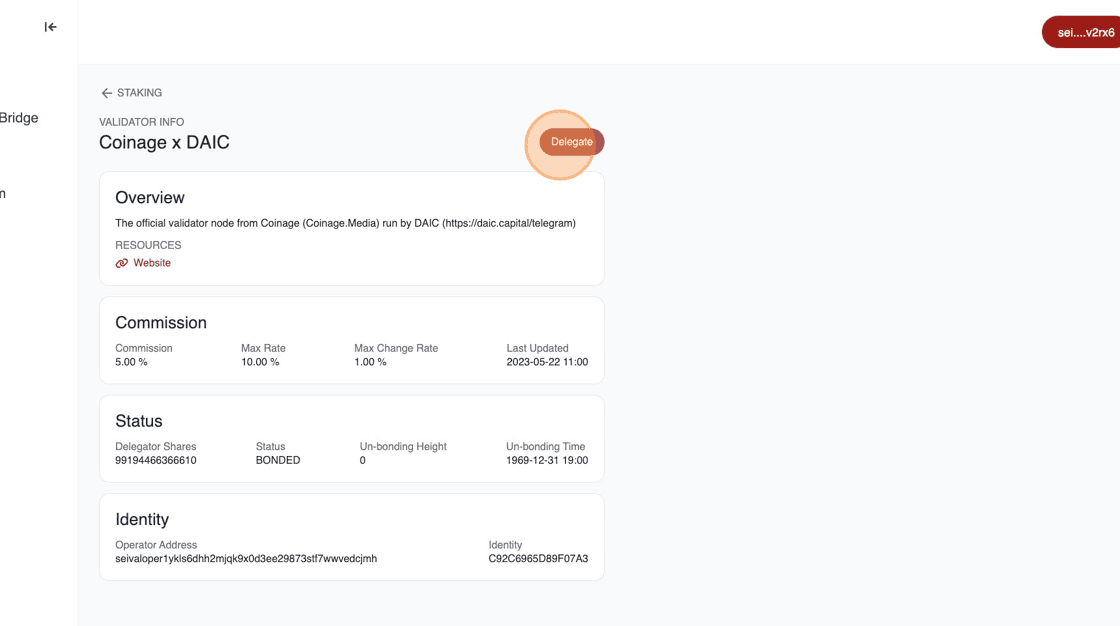Viewport: 1120px width, 626px height.
Task: Click the BONDED status value
Action: pyautogui.click(x=278, y=461)
